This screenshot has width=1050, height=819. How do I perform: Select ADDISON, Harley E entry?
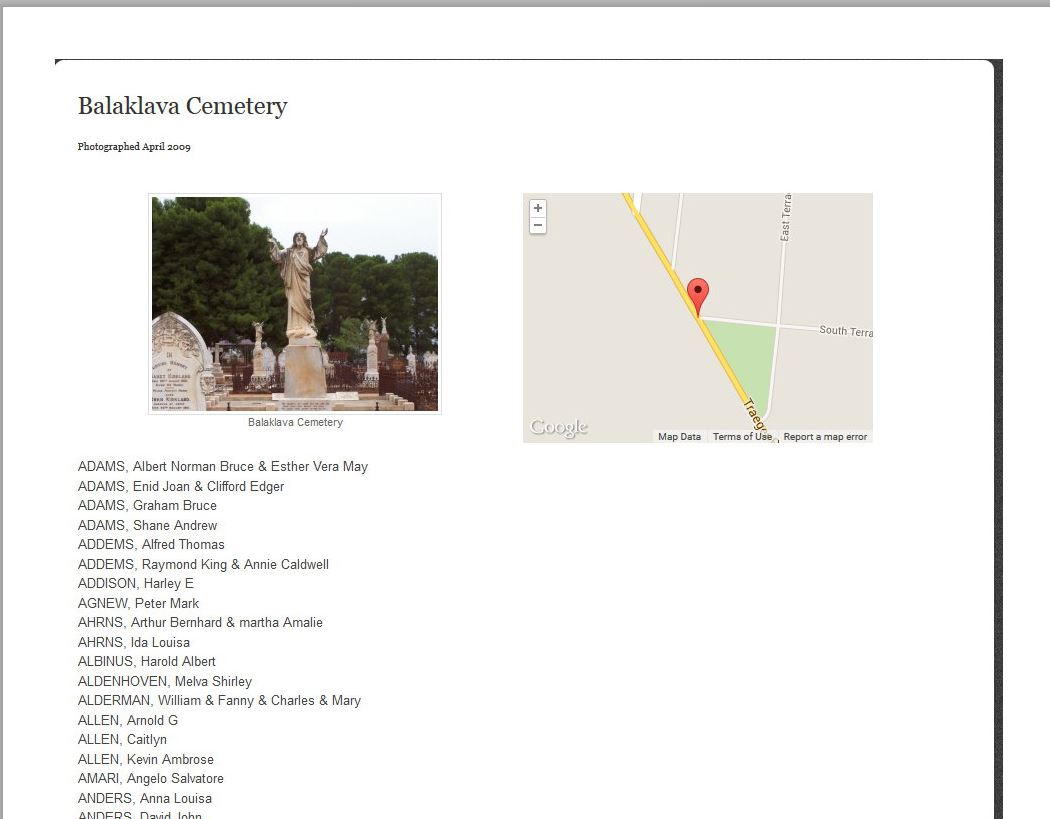(136, 583)
